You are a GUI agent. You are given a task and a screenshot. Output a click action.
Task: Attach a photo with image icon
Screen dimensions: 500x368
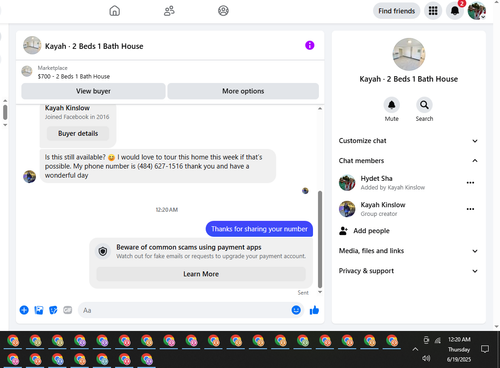pyautogui.click(x=39, y=310)
